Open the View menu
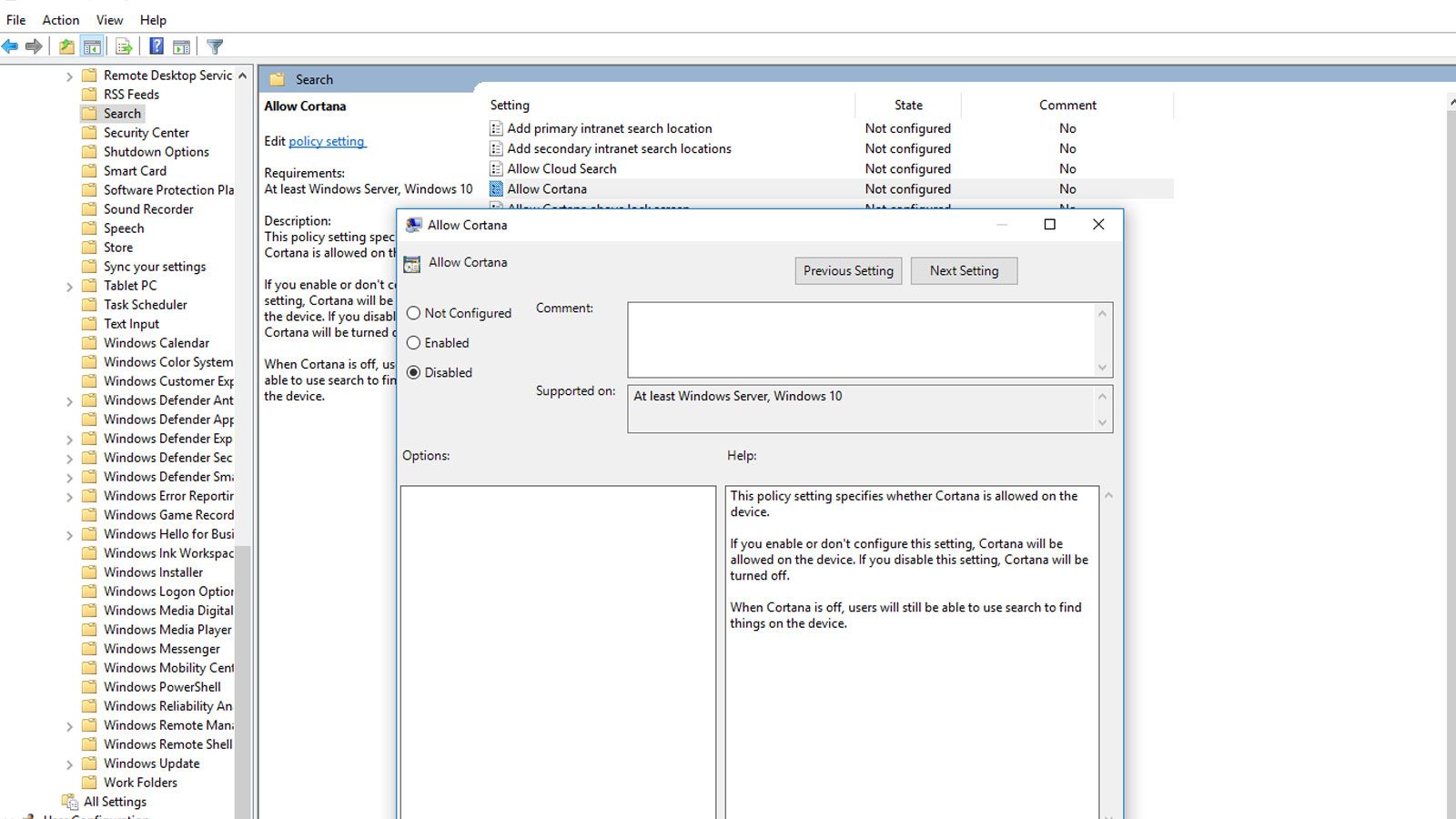Image resolution: width=1456 pixels, height=819 pixels. (110, 20)
